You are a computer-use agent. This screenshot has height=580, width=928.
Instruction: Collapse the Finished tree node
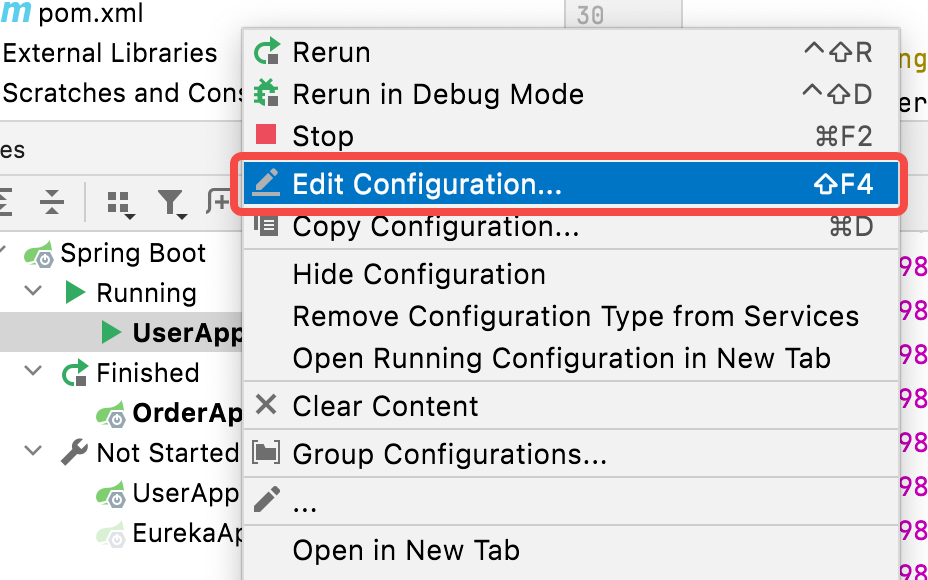(34, 372)
